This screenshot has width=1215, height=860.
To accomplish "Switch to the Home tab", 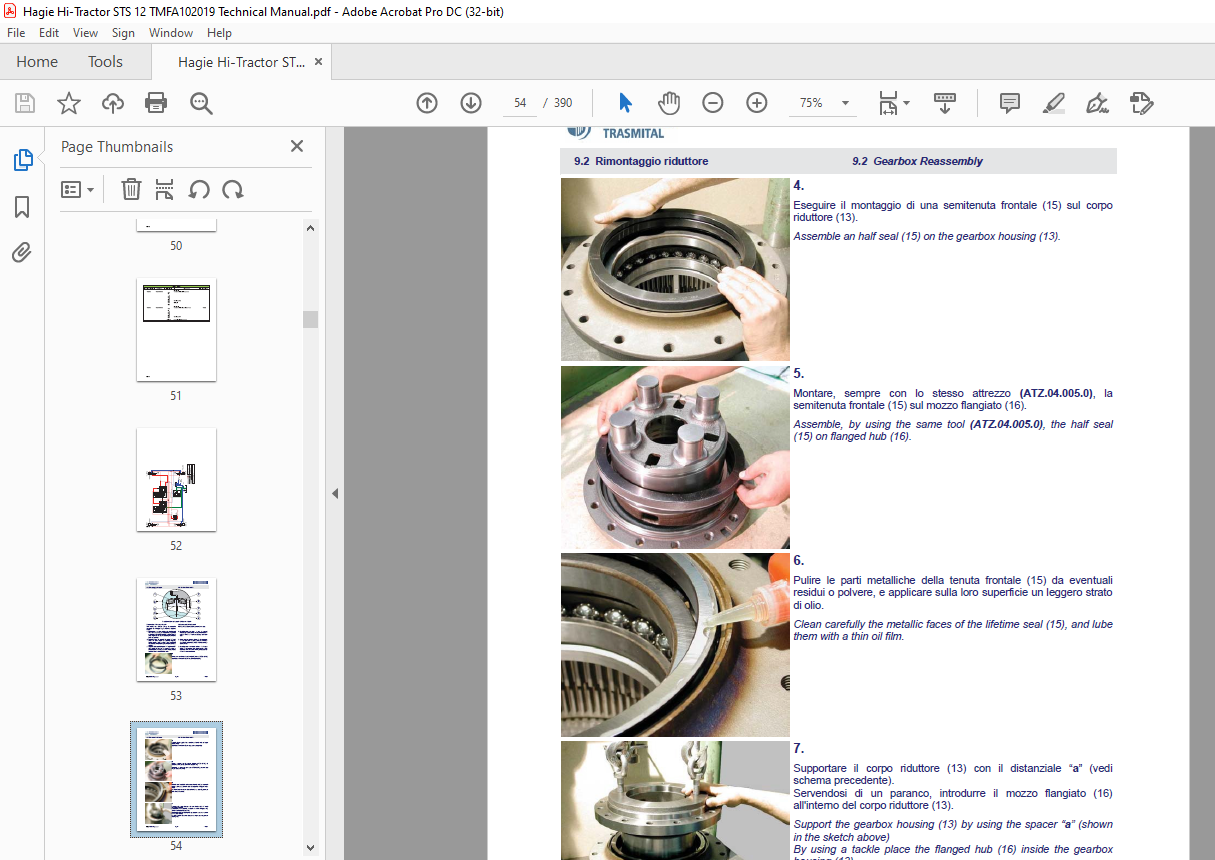I will point(37,62).
